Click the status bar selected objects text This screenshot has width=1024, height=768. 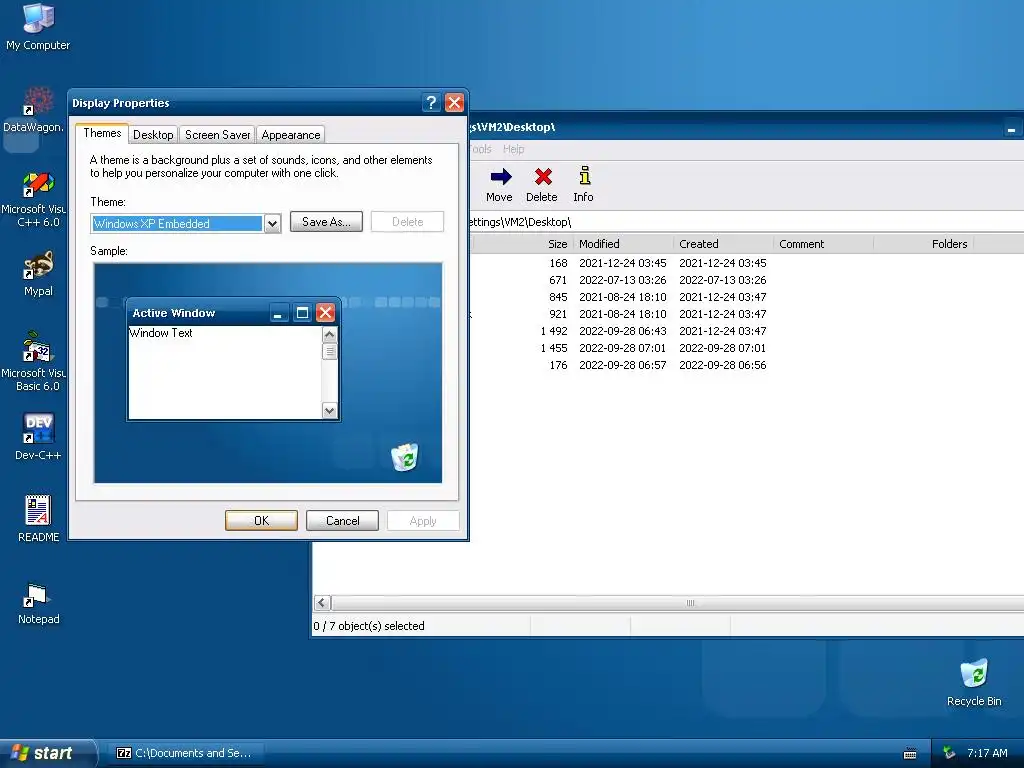[x=369, y=626]
